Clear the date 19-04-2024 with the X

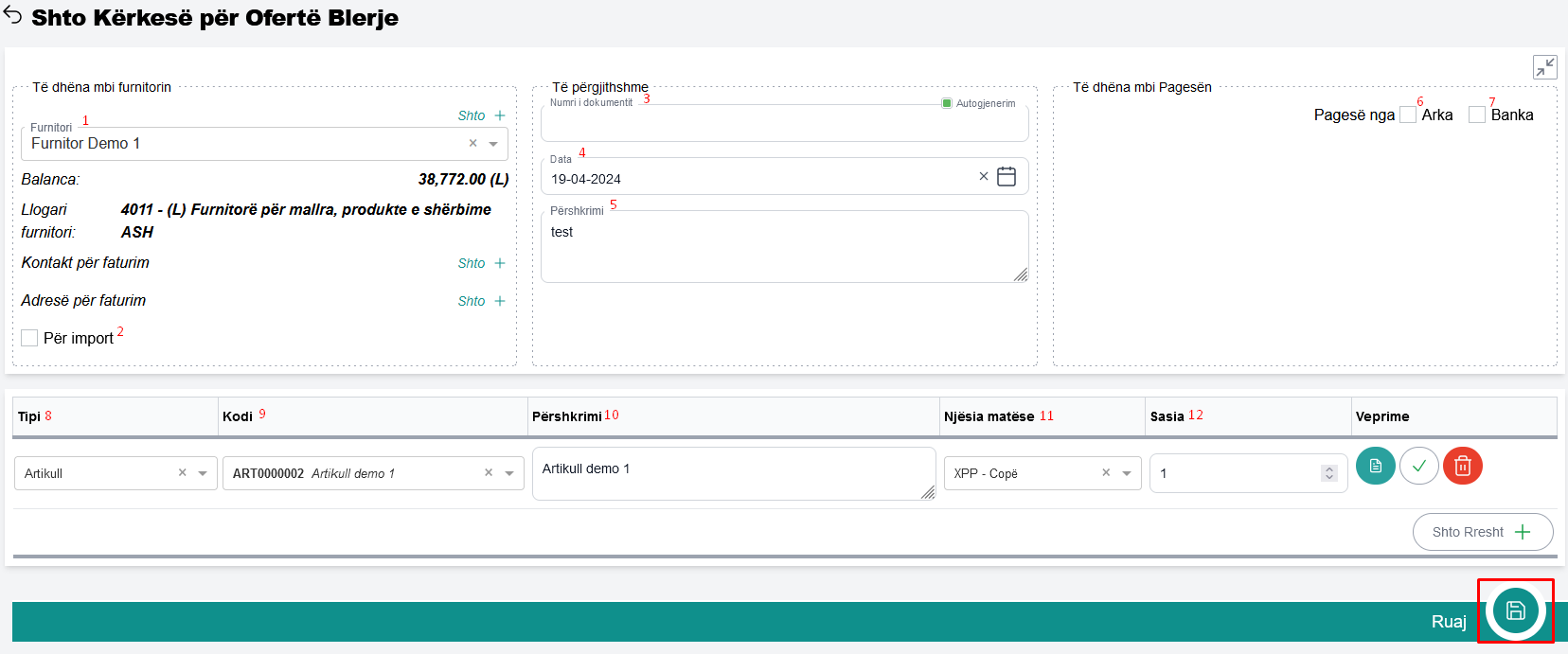pyautogui.click(x=983, y=177)
